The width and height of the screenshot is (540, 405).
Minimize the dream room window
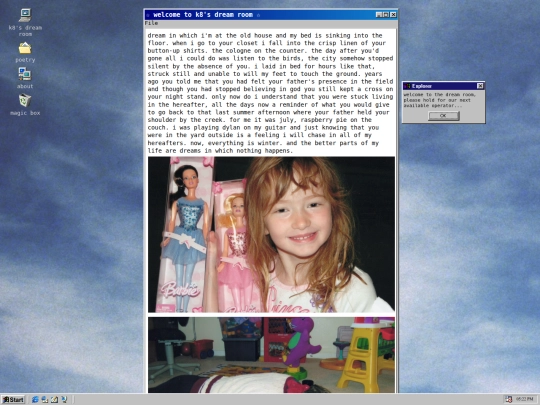pyautogui.click(x=379, y=14)
